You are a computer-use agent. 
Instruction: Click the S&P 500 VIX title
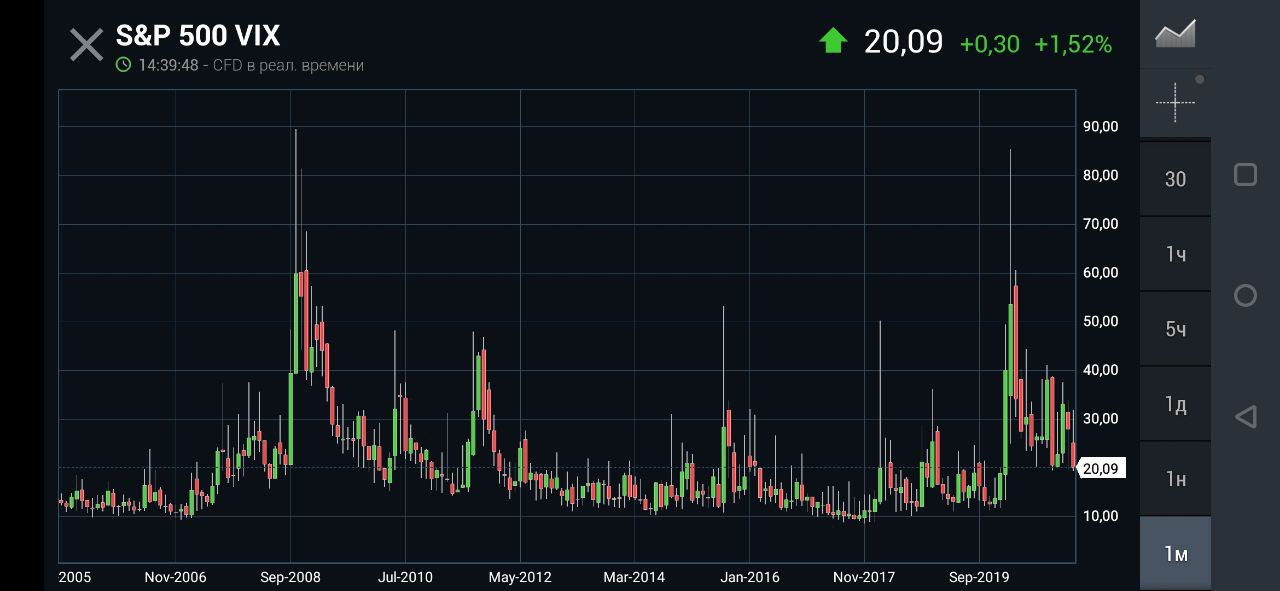[x=198, y=36]
